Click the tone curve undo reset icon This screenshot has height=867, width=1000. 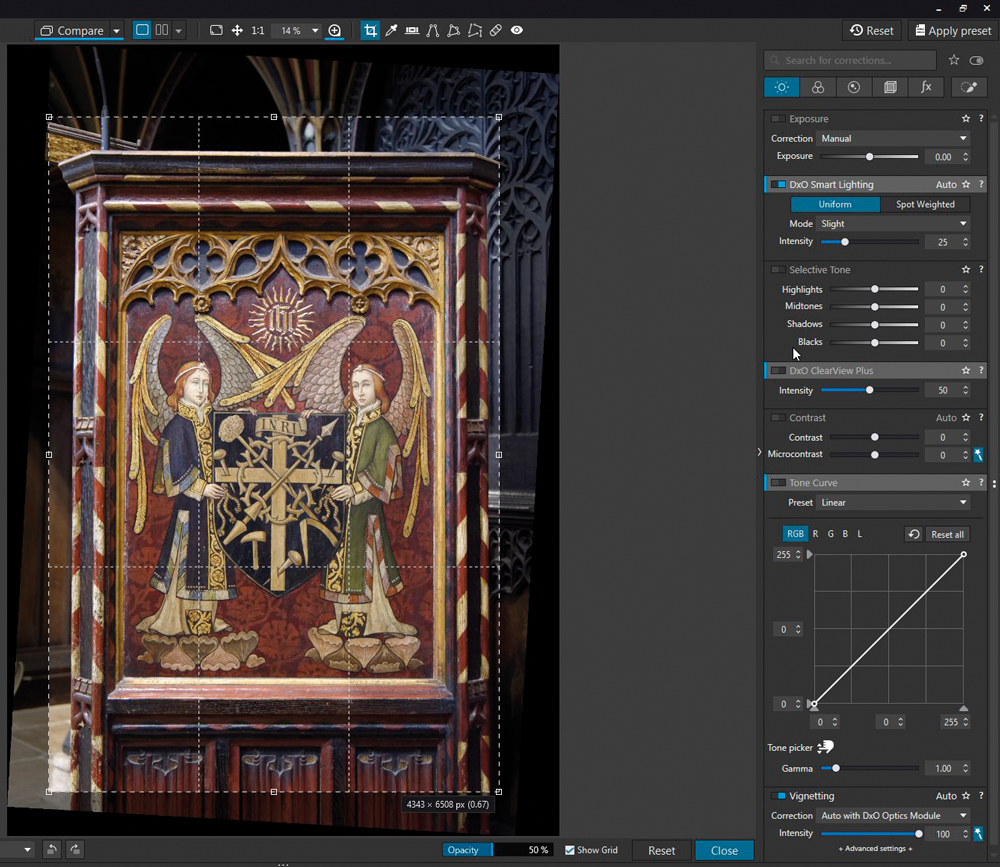[913, 534]
